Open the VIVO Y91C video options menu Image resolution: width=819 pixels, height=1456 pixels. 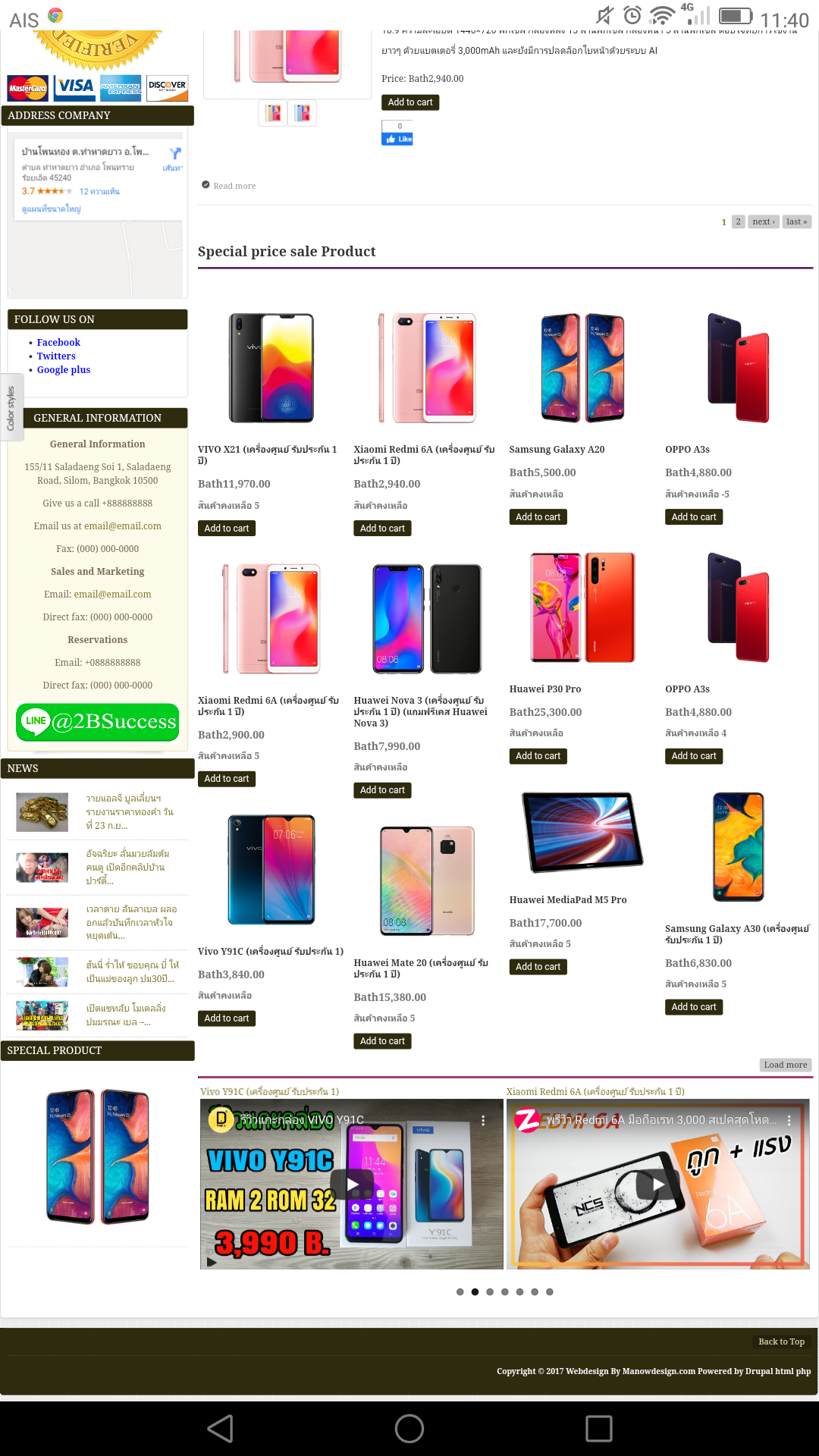(x=483, y=1120)
